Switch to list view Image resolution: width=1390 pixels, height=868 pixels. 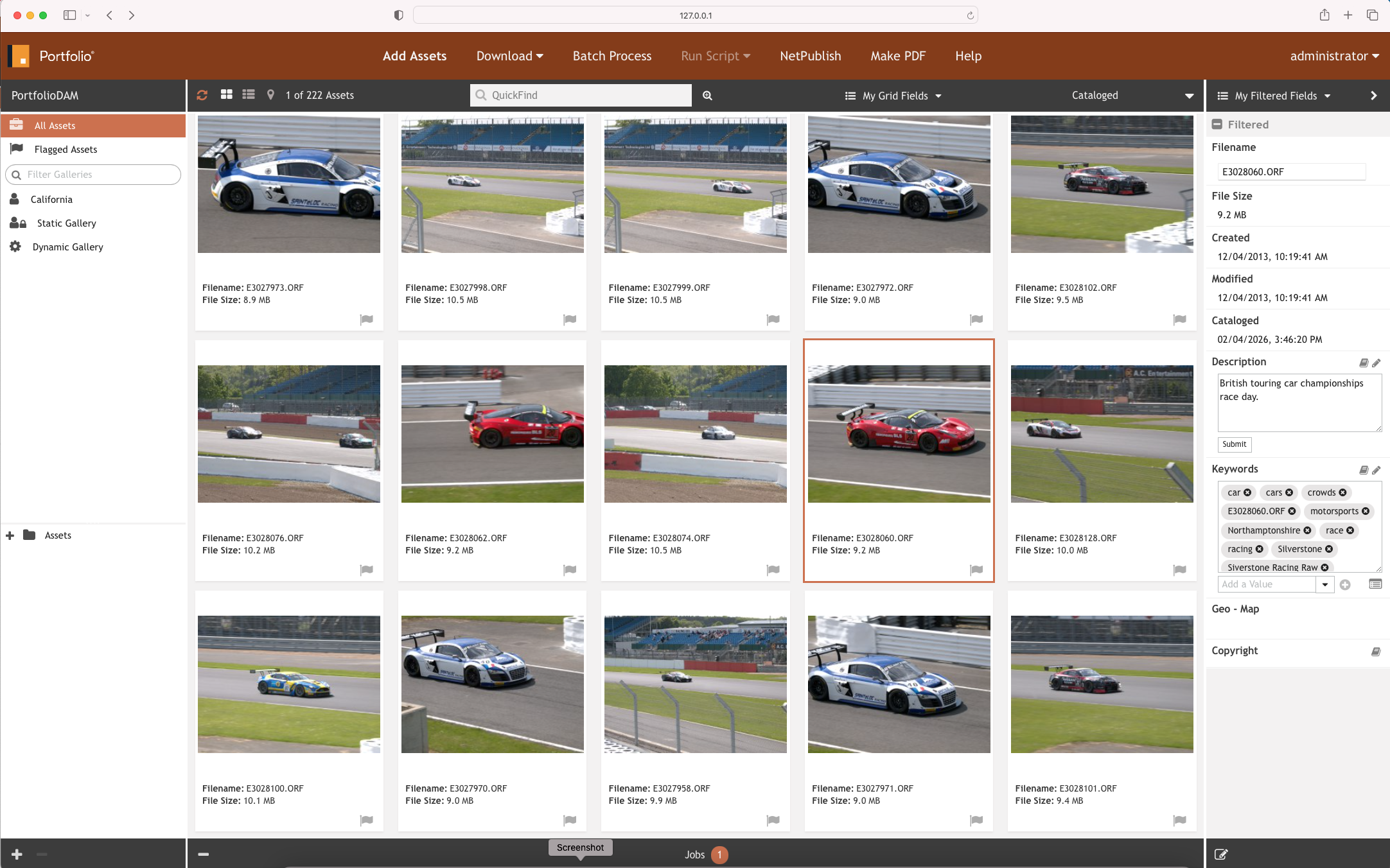tap(249, 94)
